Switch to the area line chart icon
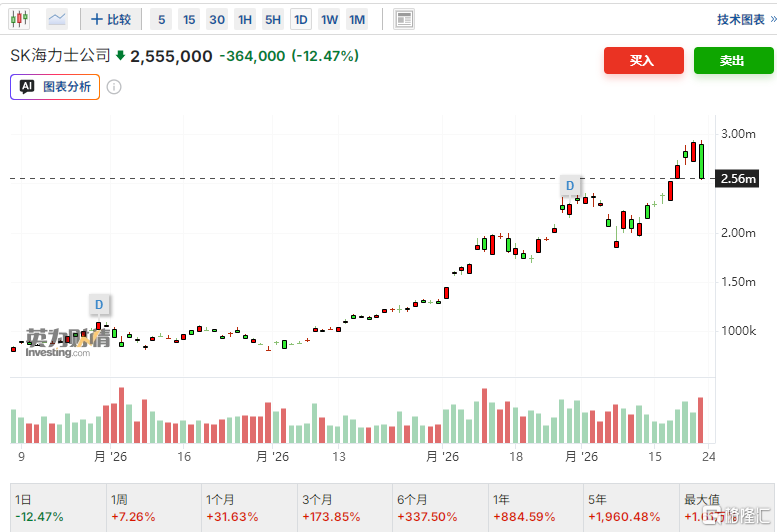The image size is (777, 532). (57, 19)
